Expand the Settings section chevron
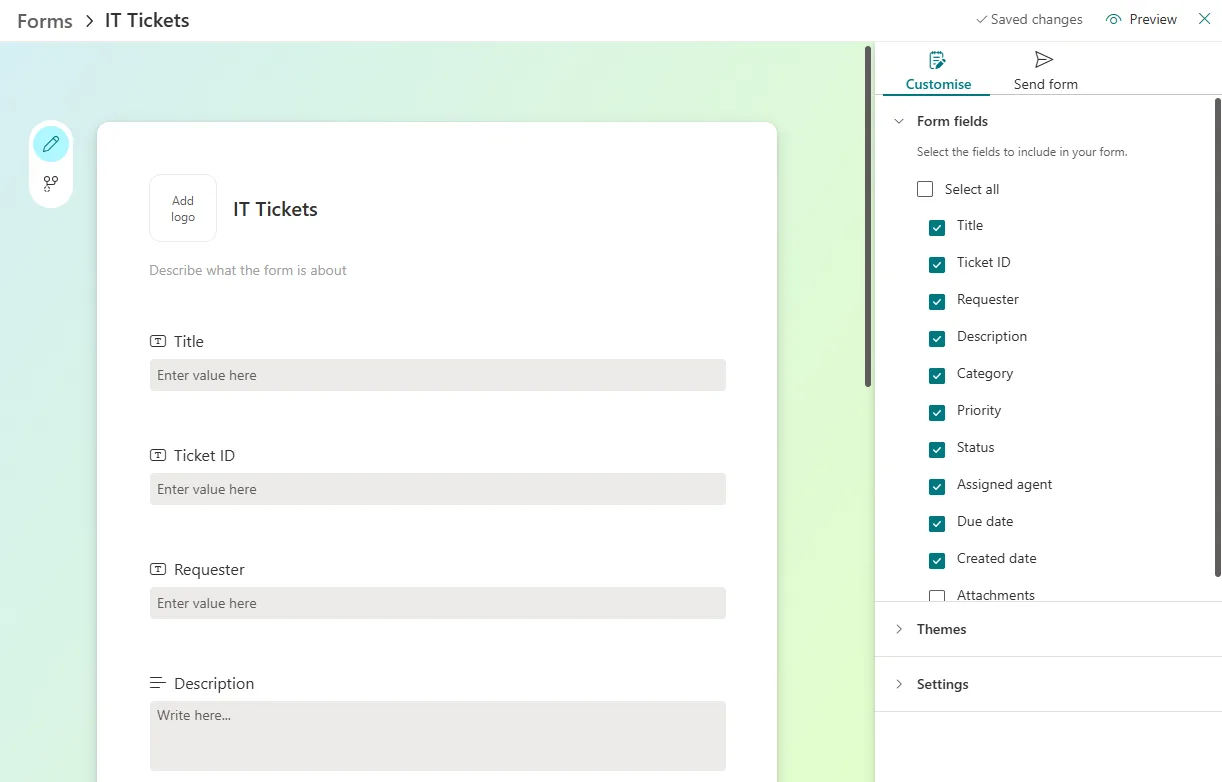The image size is (1222, 782). 899,684
